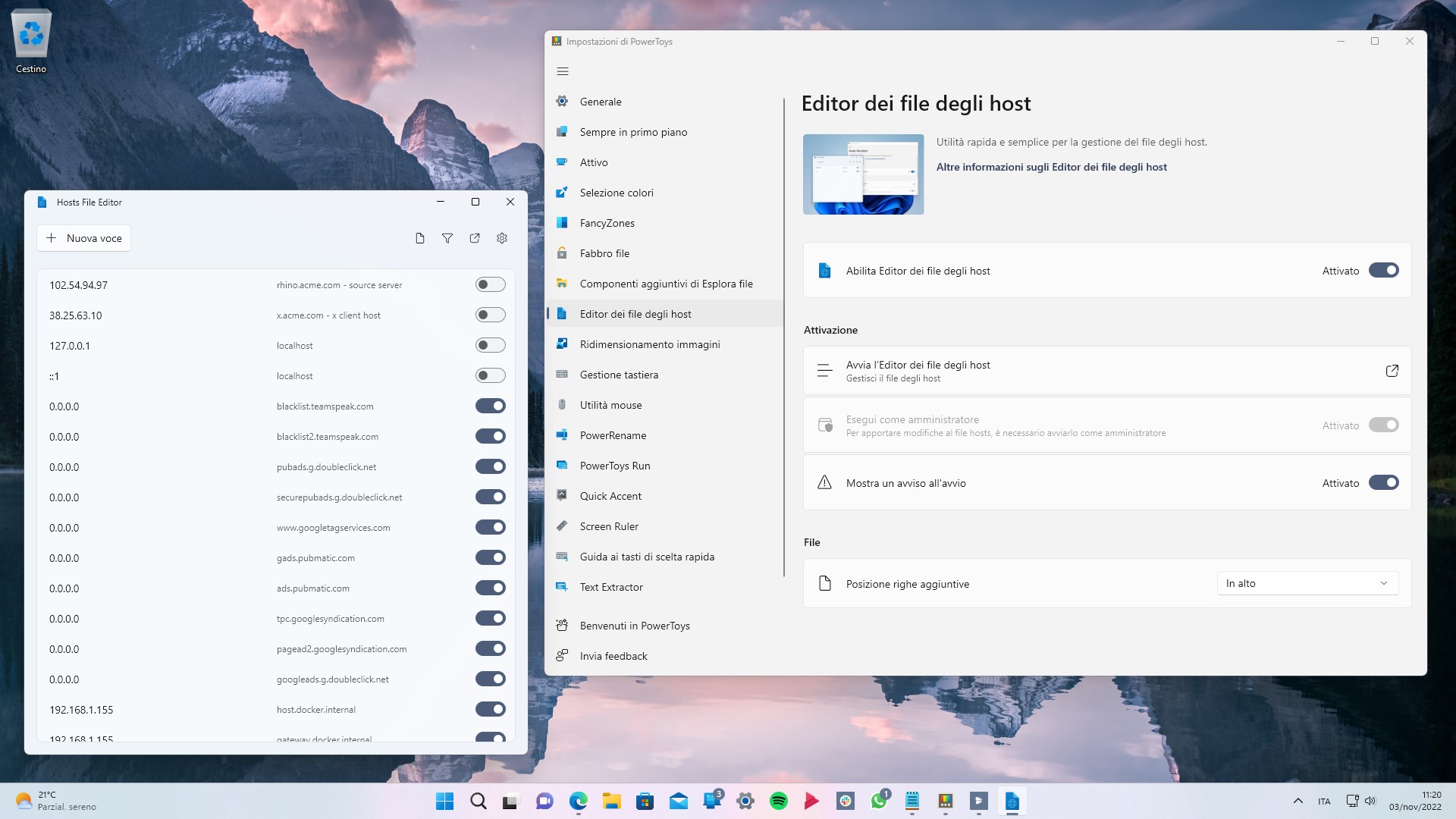The width and height of the screenshot is (1456, 819).
Task: Toggle Abilita Editor dei file degli host off
Action: [x=1383, y=270]
